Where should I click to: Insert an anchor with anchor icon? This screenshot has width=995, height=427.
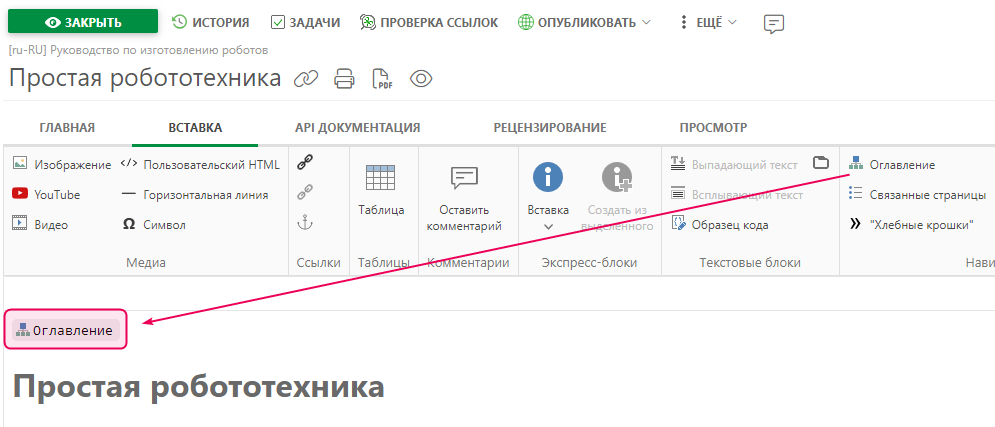tap(305, 222)
